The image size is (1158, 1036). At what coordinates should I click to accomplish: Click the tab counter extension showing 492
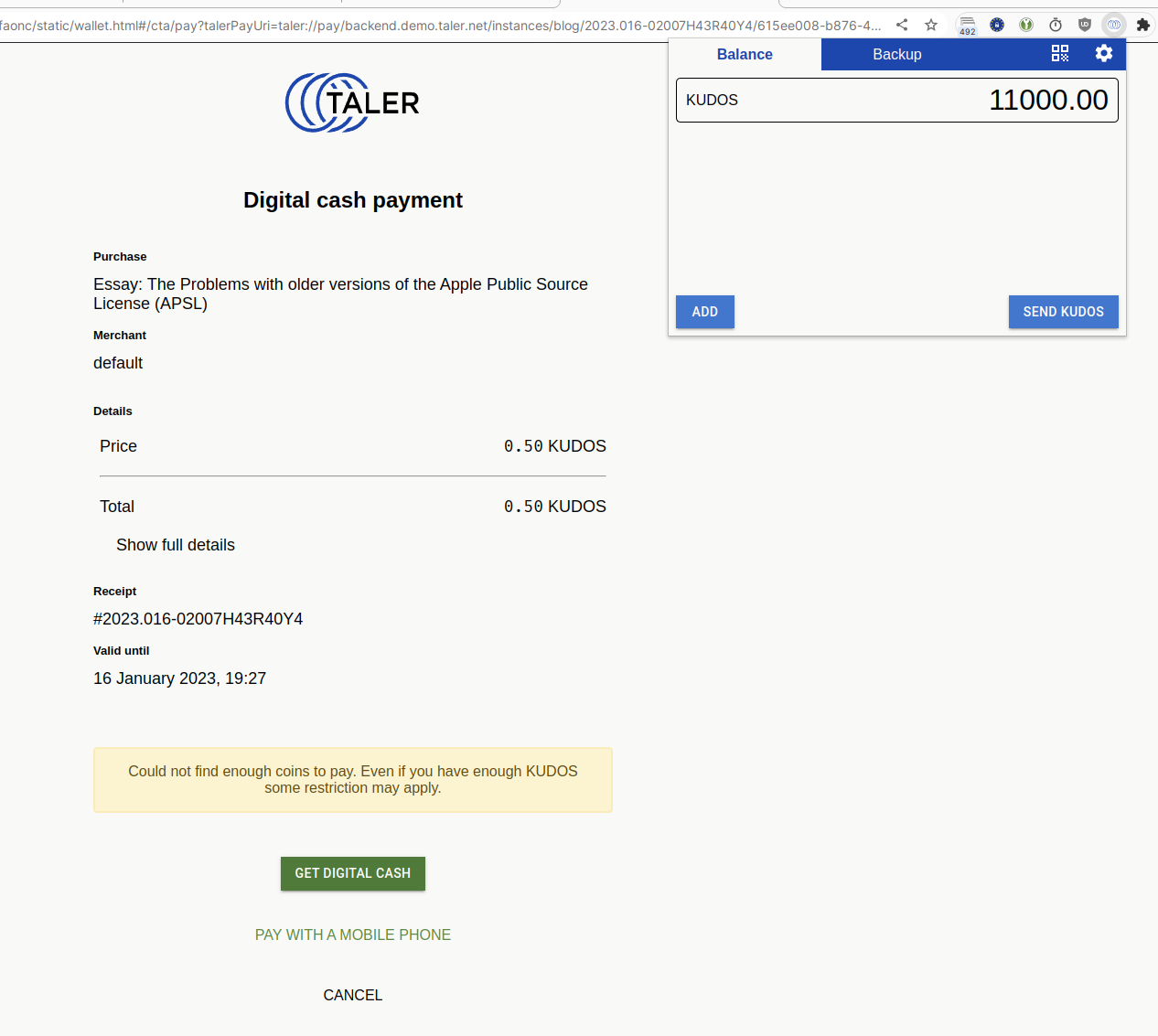(x=967, y=26)
